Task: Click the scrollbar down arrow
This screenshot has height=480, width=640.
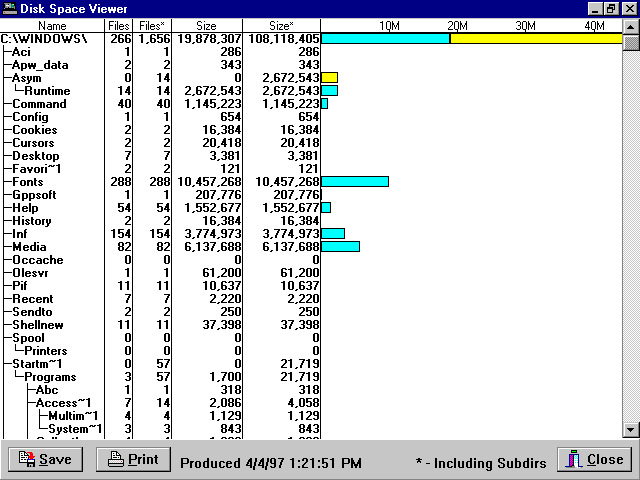Action: (x=631, y=429)
